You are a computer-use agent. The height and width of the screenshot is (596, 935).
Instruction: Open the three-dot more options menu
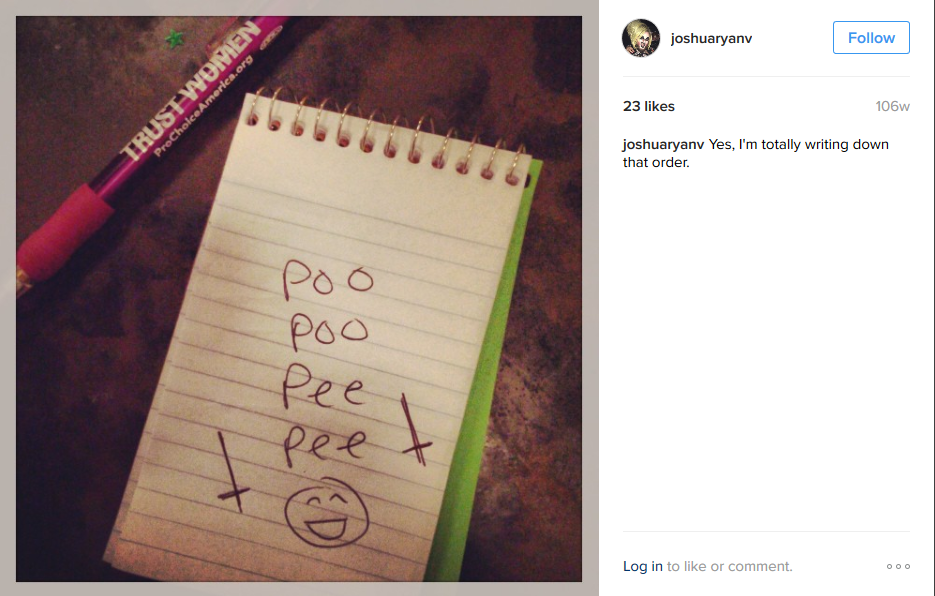click(898, 566)
